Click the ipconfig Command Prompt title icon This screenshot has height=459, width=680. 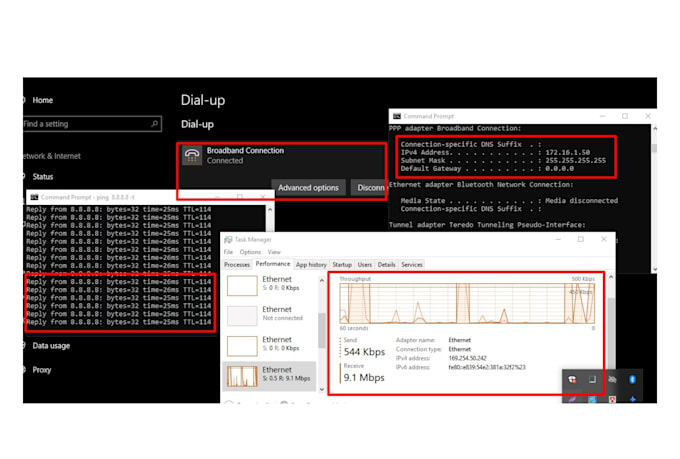[x=396, y=116]
